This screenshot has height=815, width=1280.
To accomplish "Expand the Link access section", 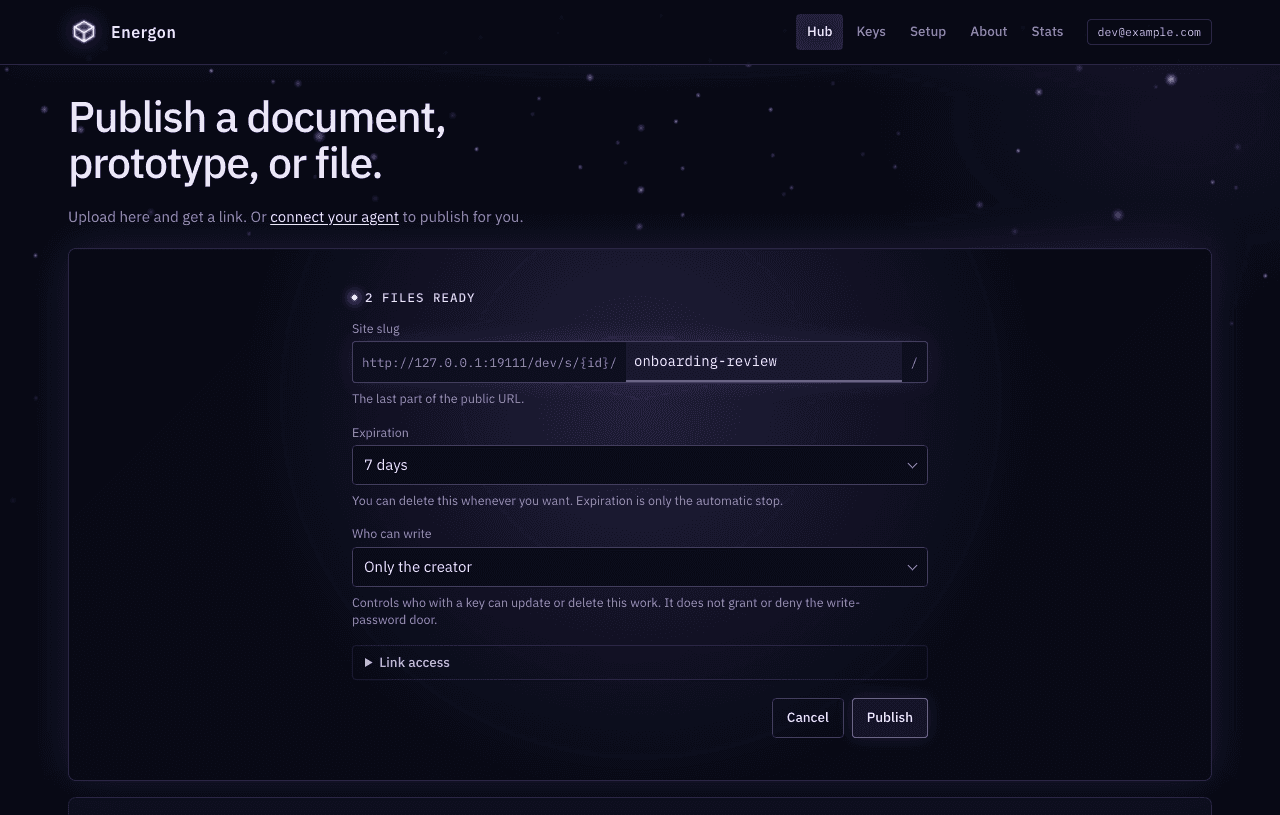I will tap(640, 662).
